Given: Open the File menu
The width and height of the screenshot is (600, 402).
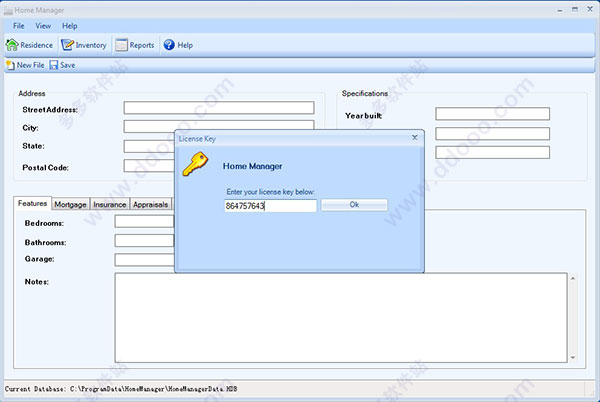Looking at the screenshot, I should [x=18, y=26].
